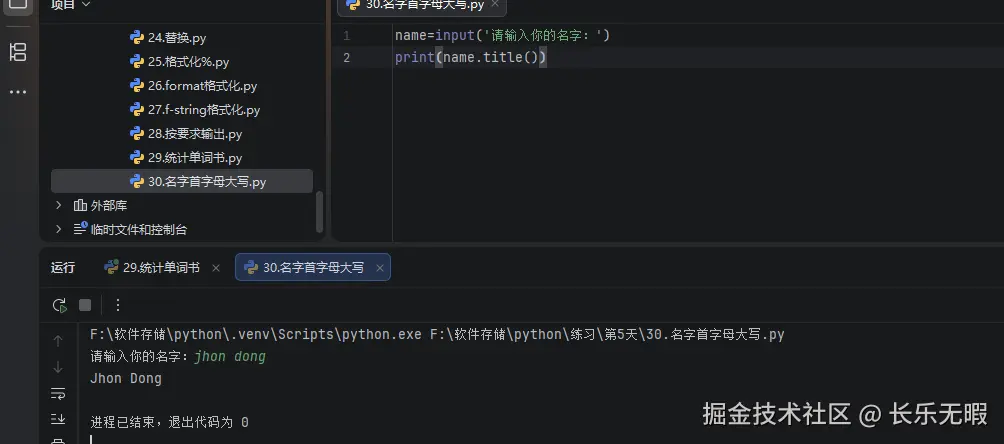
Task: Click the 'Jhon Dong' output line
Action: (126, 379)
